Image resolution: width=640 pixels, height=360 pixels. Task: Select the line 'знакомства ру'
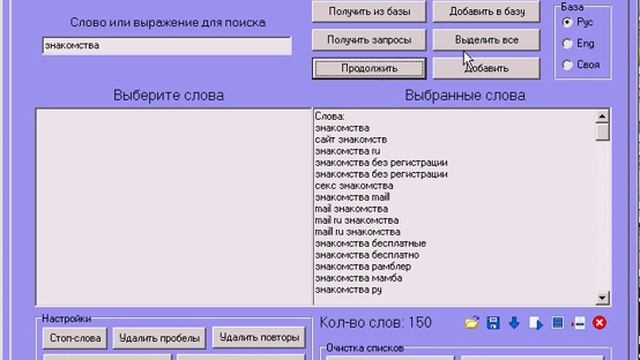348,290
